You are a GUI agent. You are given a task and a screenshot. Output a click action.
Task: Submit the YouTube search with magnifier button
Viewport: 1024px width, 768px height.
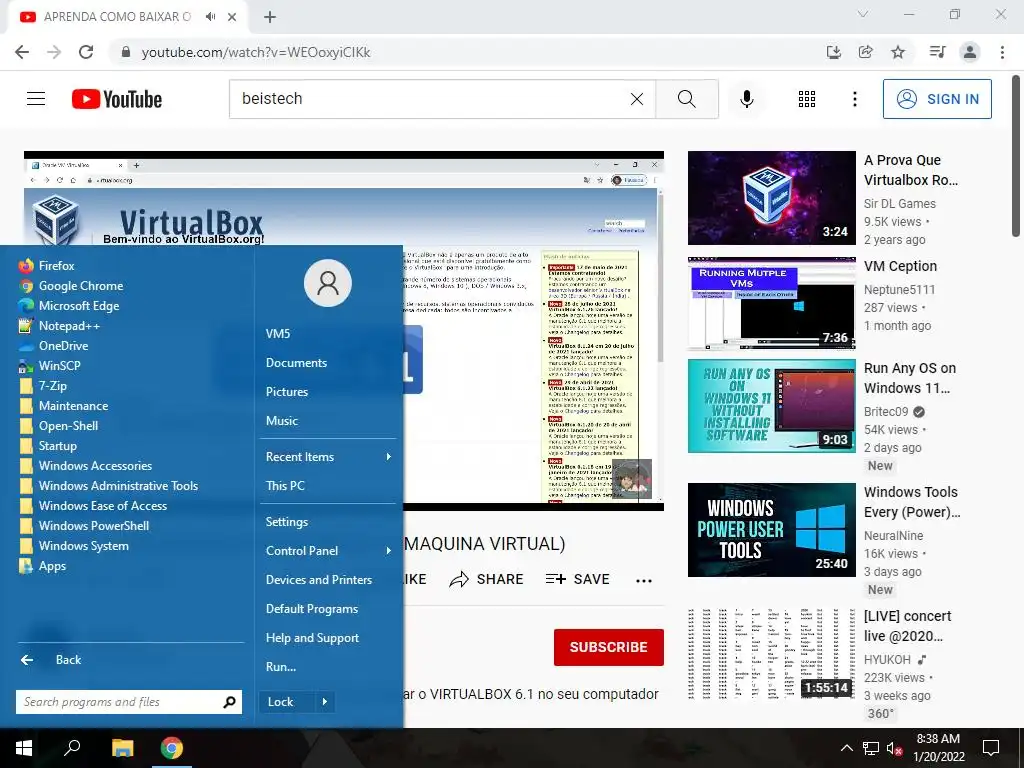tap(686, 99)
